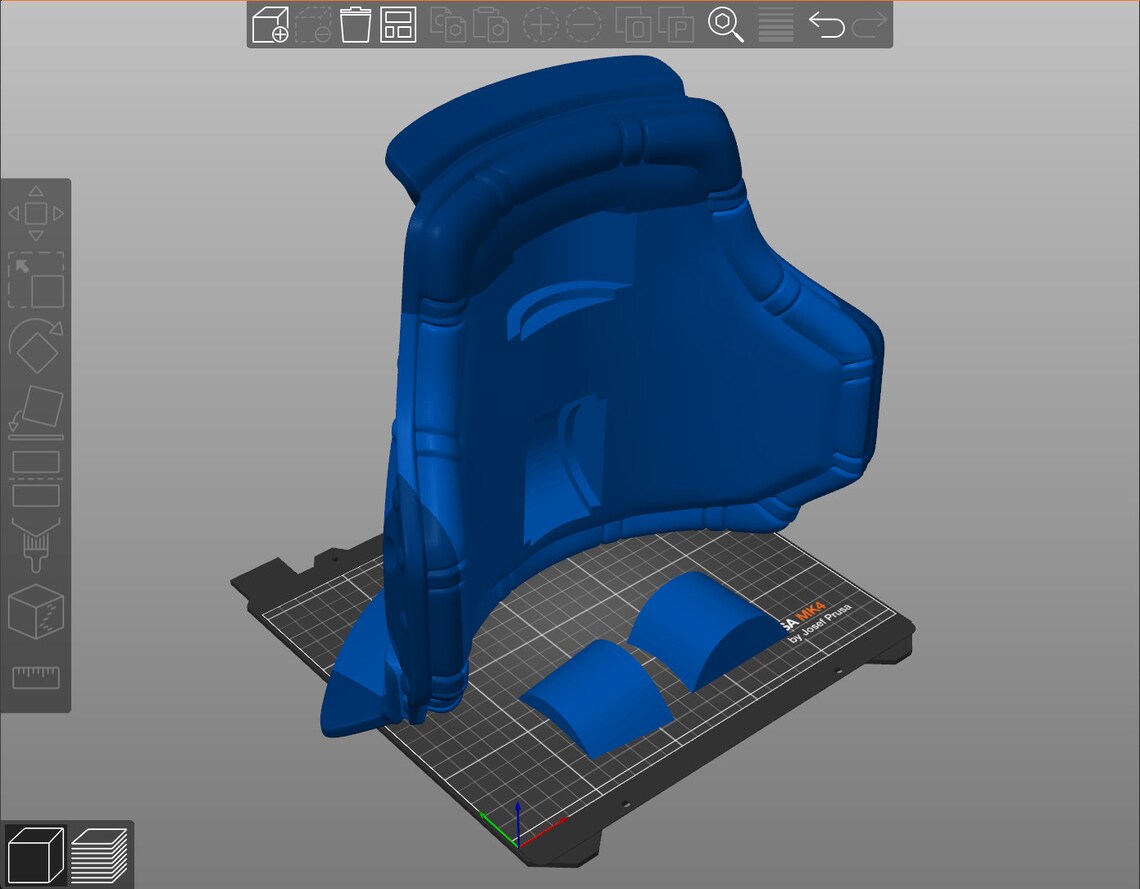Click the dimmed Redo arrow icon

click(x=870, y=25)
